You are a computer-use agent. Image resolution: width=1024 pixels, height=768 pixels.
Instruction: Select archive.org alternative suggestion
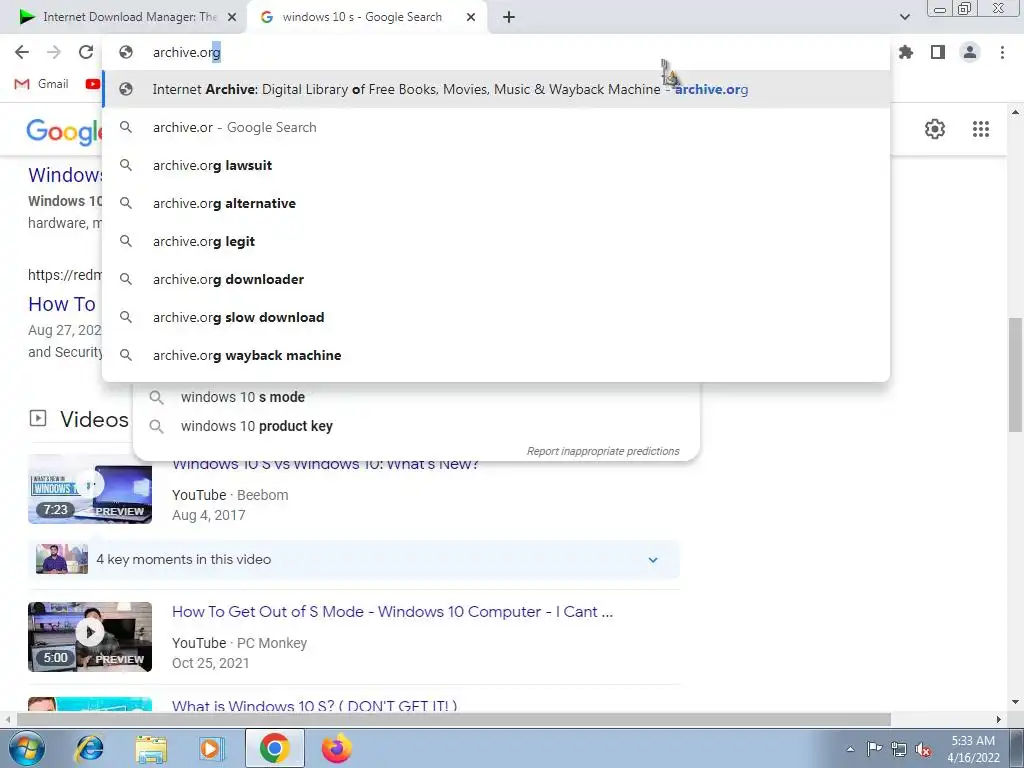tap(496, 203)
